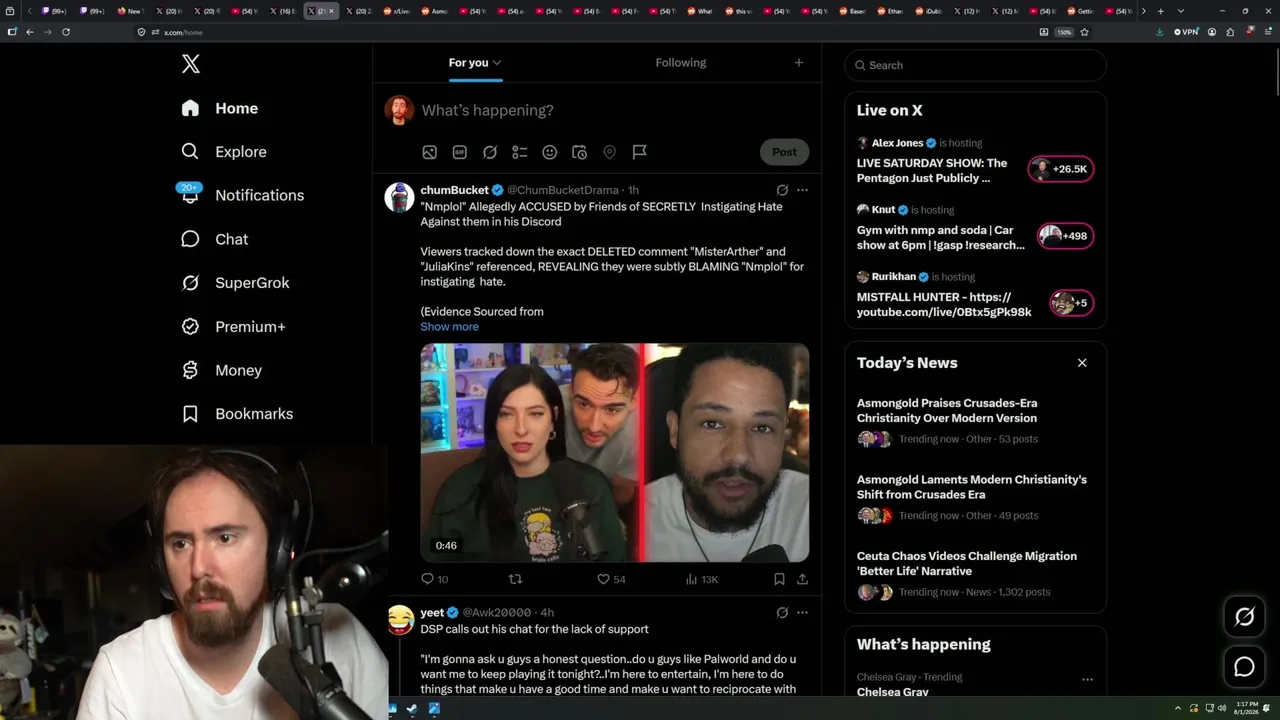Open Chat in the sidebar

click(214, 239)
